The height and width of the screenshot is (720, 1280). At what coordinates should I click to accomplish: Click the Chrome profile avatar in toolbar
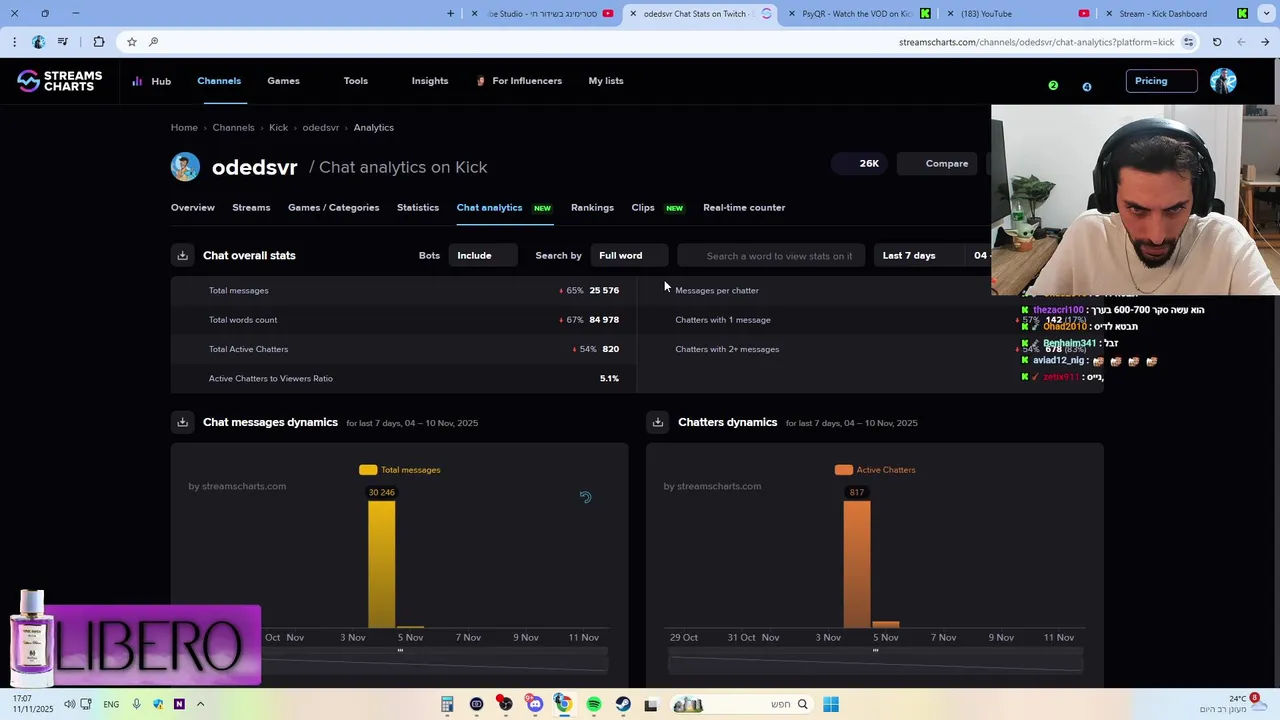tap(38, 42)
